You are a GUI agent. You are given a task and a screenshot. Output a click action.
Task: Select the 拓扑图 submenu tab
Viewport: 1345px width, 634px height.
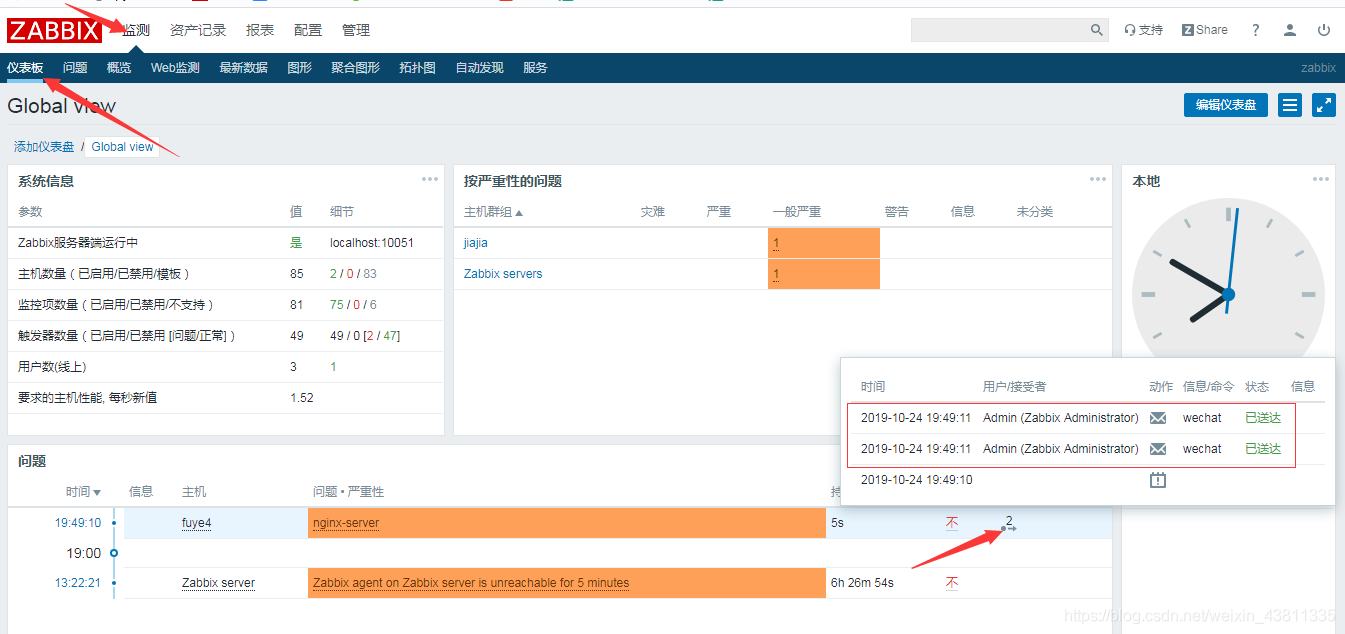coord(417,68)
